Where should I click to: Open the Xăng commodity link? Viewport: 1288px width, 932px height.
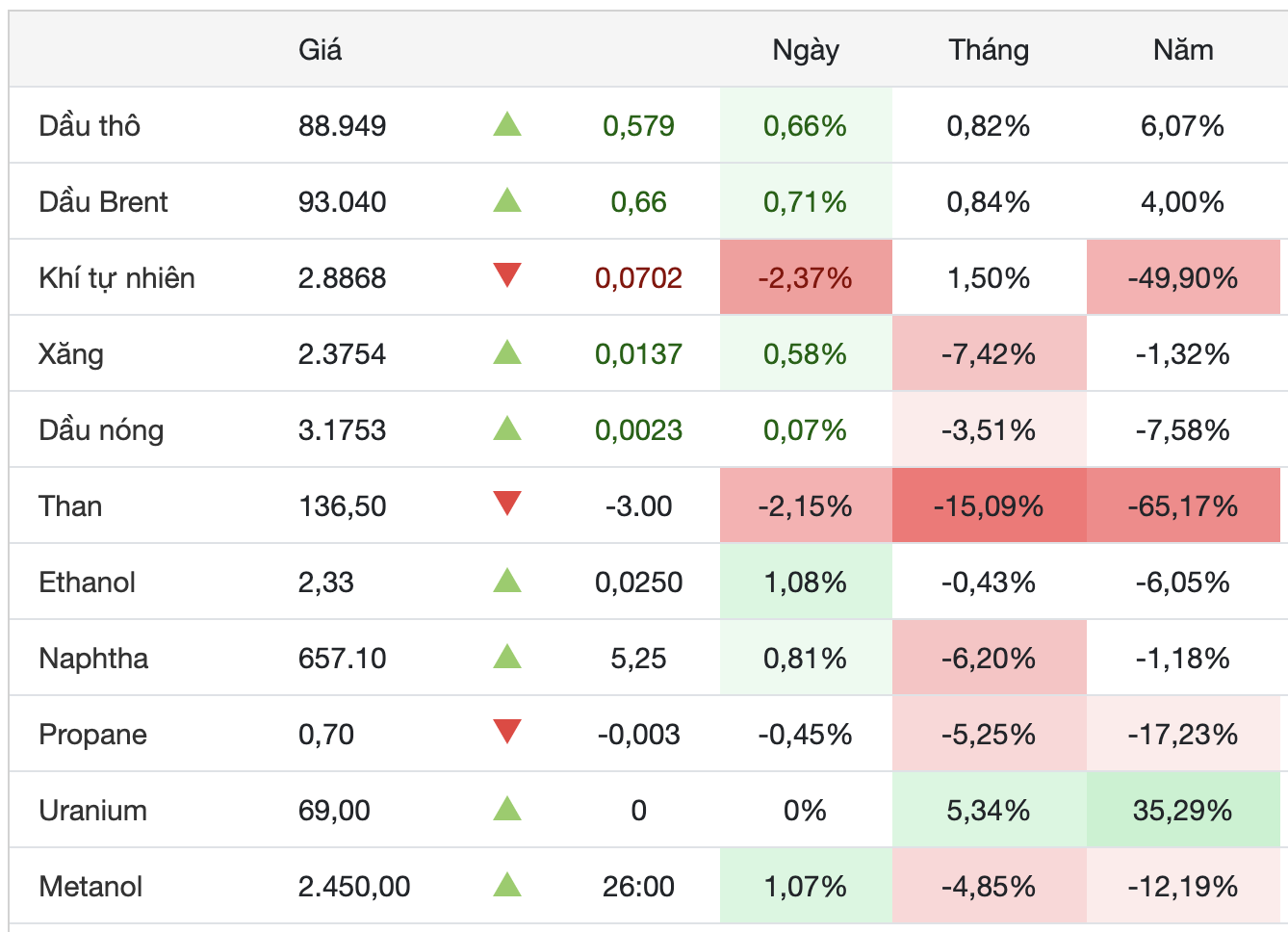71,353
